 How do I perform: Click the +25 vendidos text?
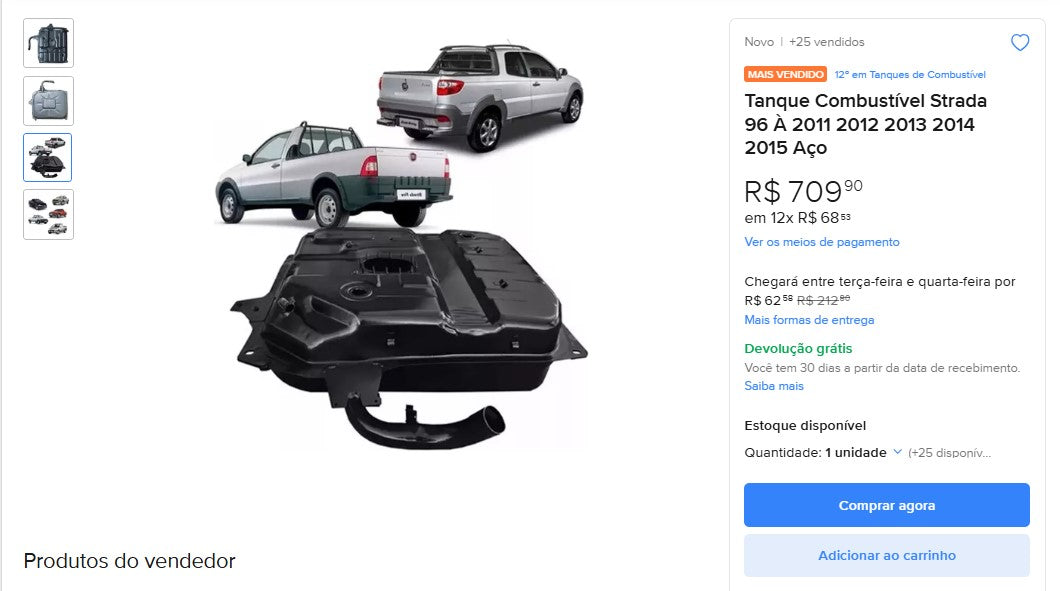(826, 42)
